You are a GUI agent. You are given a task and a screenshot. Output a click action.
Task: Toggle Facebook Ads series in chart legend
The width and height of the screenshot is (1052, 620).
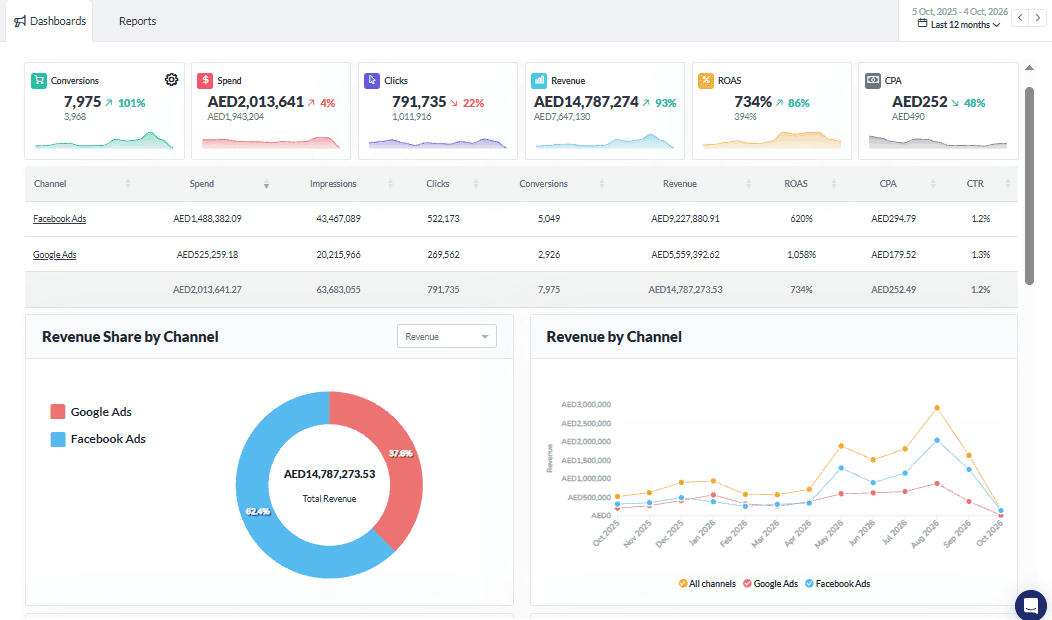point(837,584)
